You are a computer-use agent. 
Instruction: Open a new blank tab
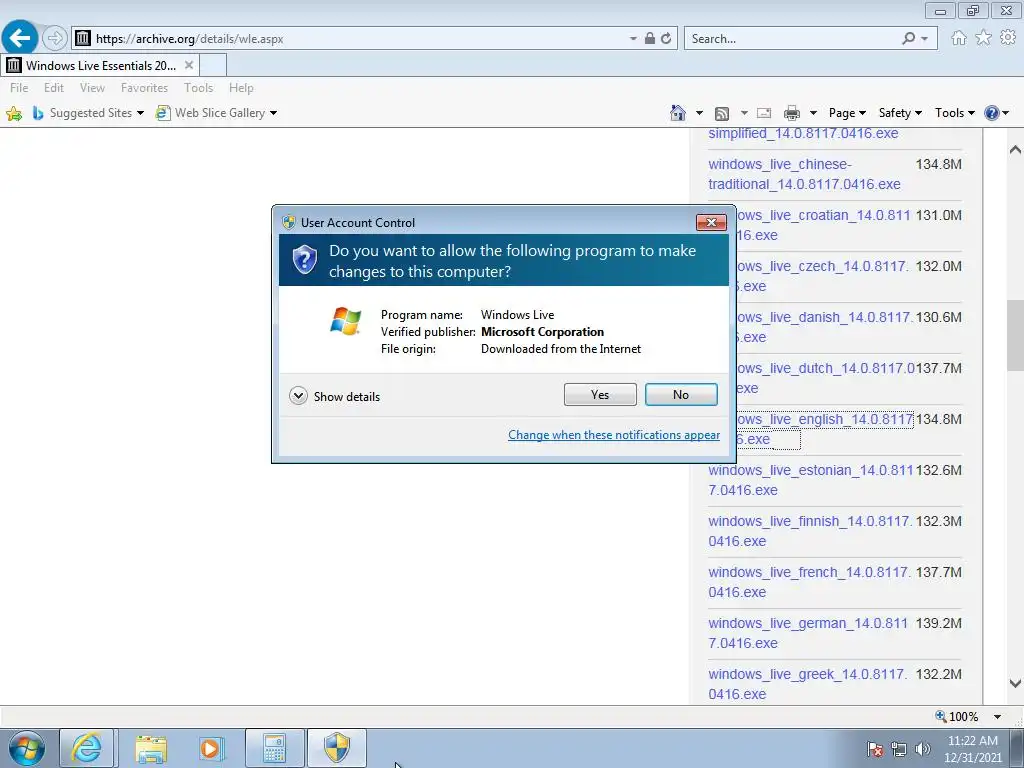coord(213,65)
